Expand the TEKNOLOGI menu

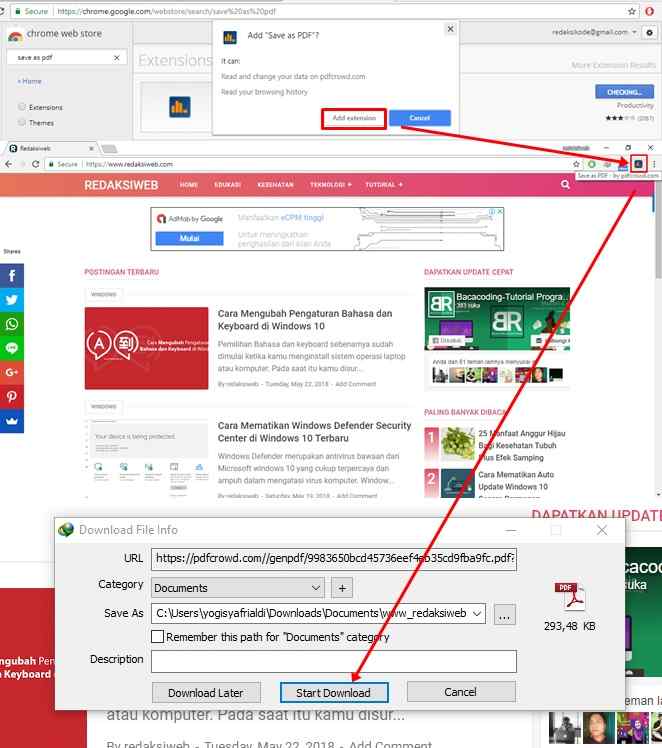(x=331, y=185)
